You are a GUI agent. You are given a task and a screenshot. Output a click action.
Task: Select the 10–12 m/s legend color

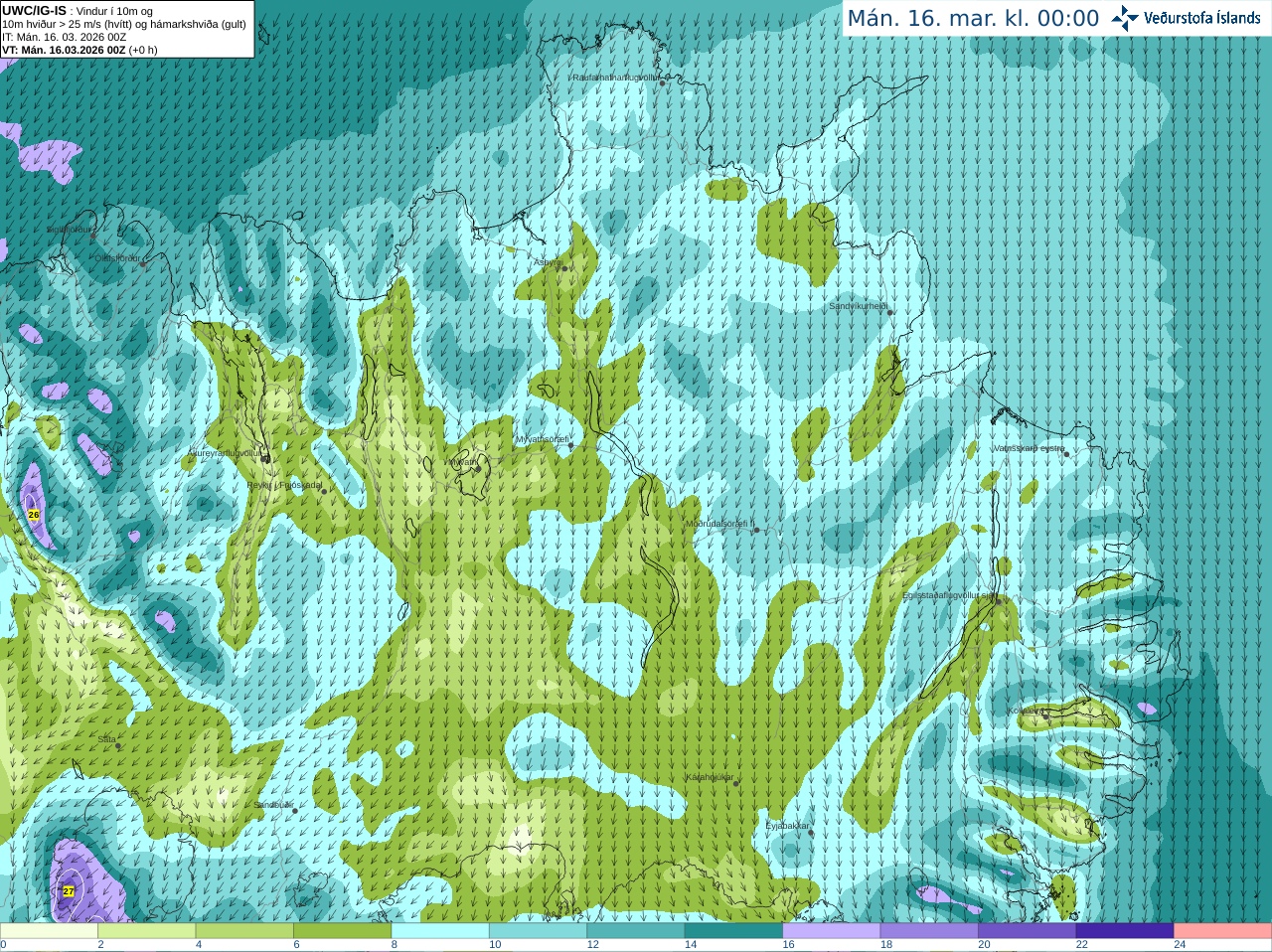[538, 931]
